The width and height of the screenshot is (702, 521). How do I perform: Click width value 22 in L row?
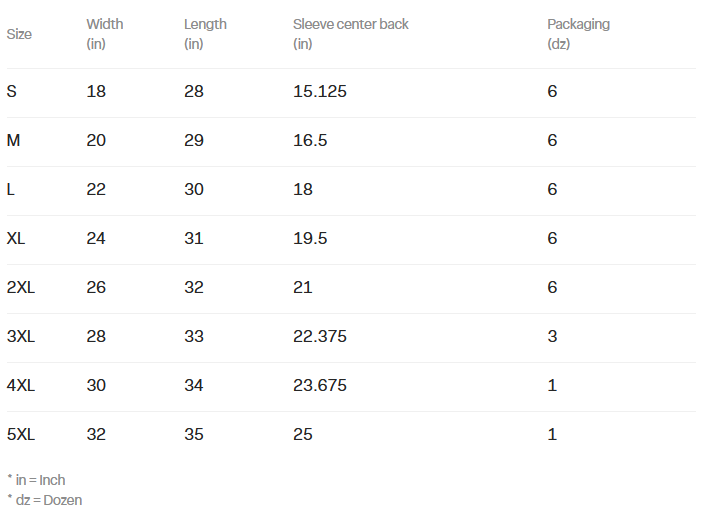pos(96,189)
